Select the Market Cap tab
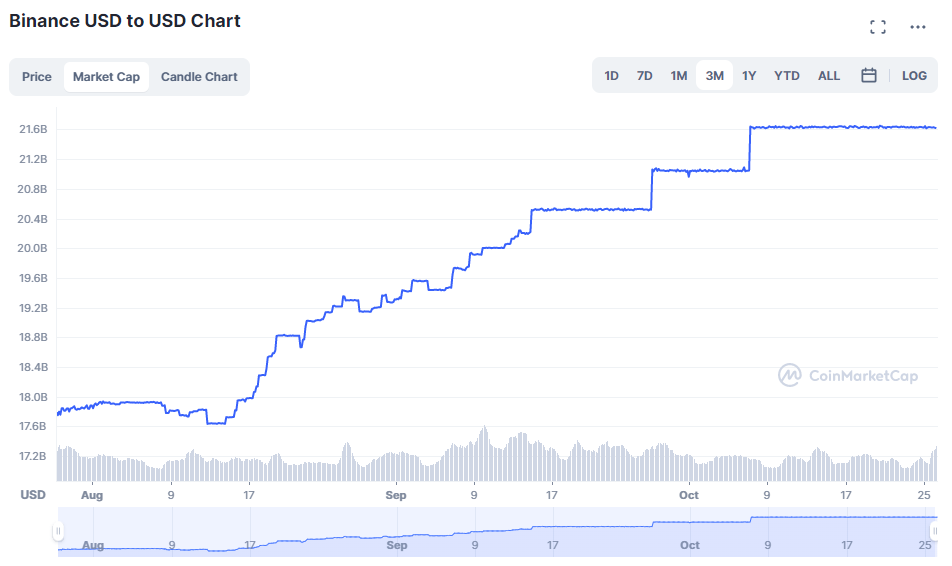952x566 pixels. click(106, 77)
